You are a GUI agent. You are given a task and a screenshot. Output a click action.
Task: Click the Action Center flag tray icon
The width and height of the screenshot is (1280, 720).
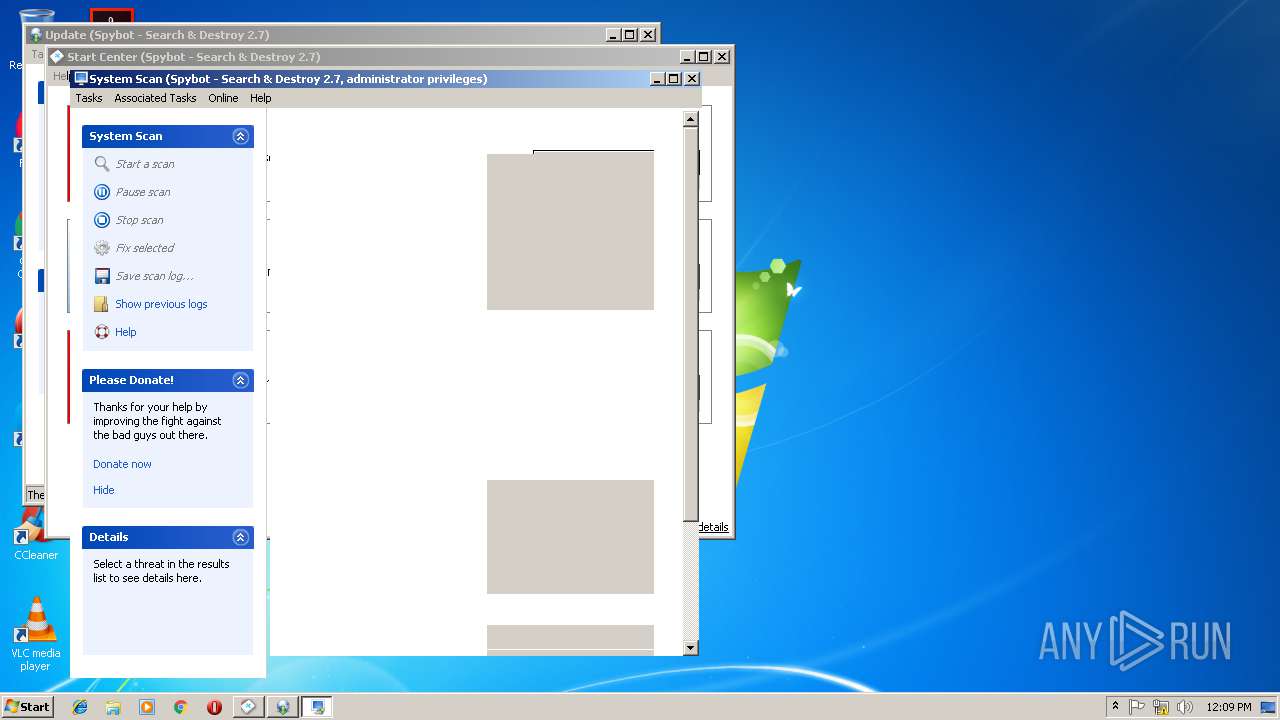pyautogui.click(x=1138, y=707)
